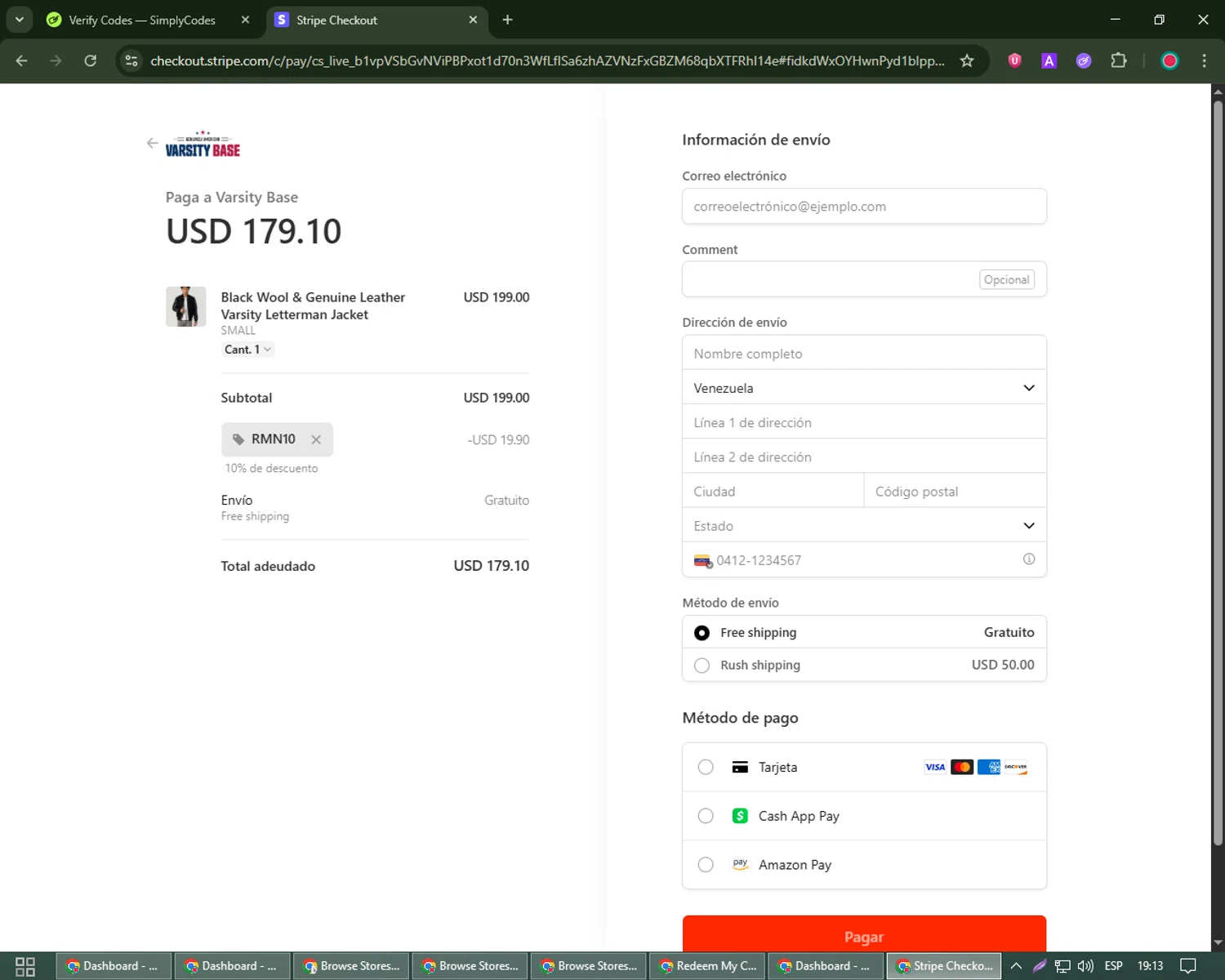Click the address bar URL
The width and height of the screenshot is (1225, 980).
(x=547, y=60)
